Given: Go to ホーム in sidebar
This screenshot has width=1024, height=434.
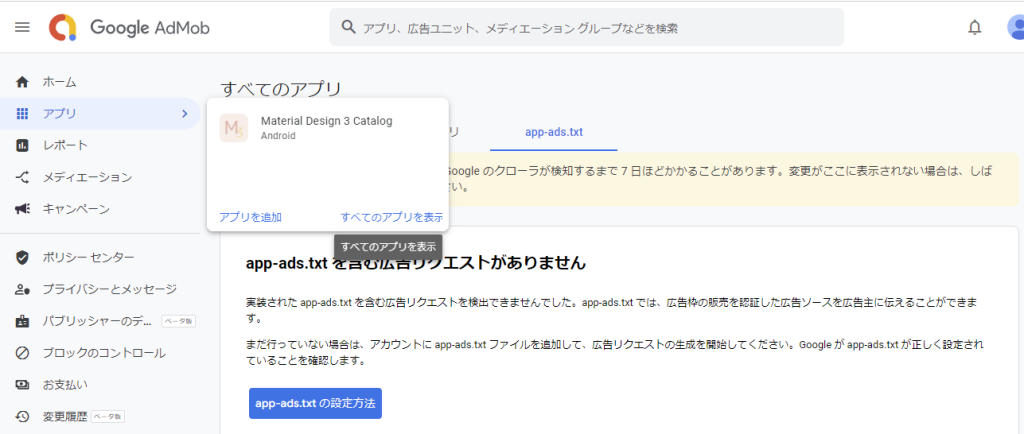Looking at the screenshot, I should coord(59,82).
